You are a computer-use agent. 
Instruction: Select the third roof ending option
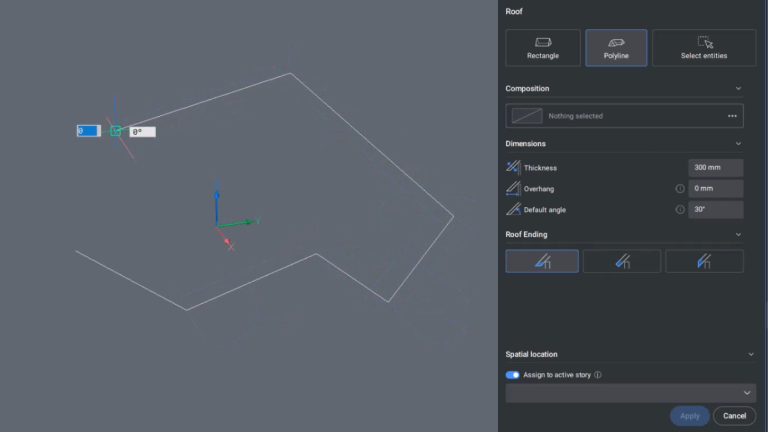pos(704,261)
